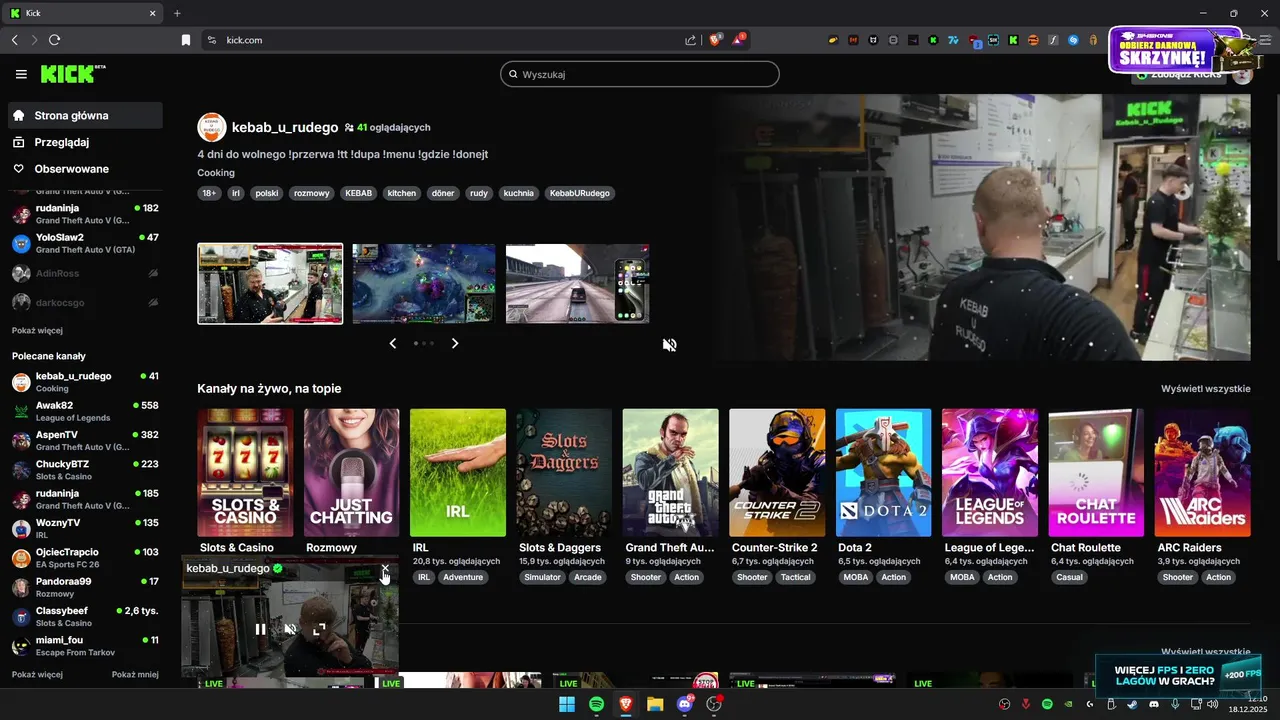Show next featured stream with right chevron
This screenshot has width=1280, height=720.
pyautogui.click(x=455, y=343)
